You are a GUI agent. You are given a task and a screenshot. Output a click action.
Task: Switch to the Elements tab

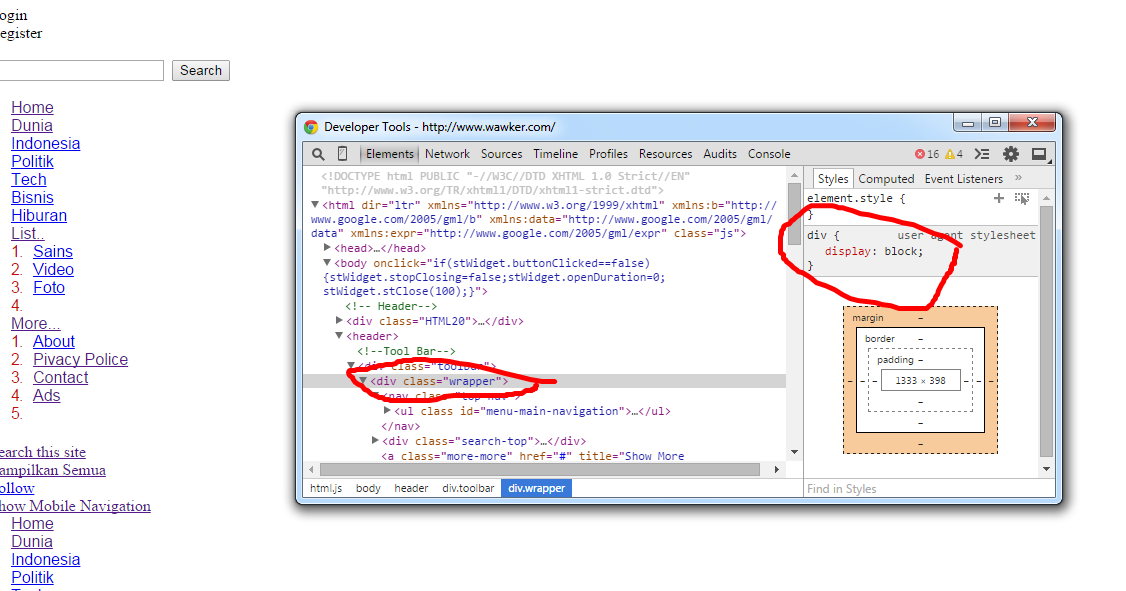(x=389, y=154)
